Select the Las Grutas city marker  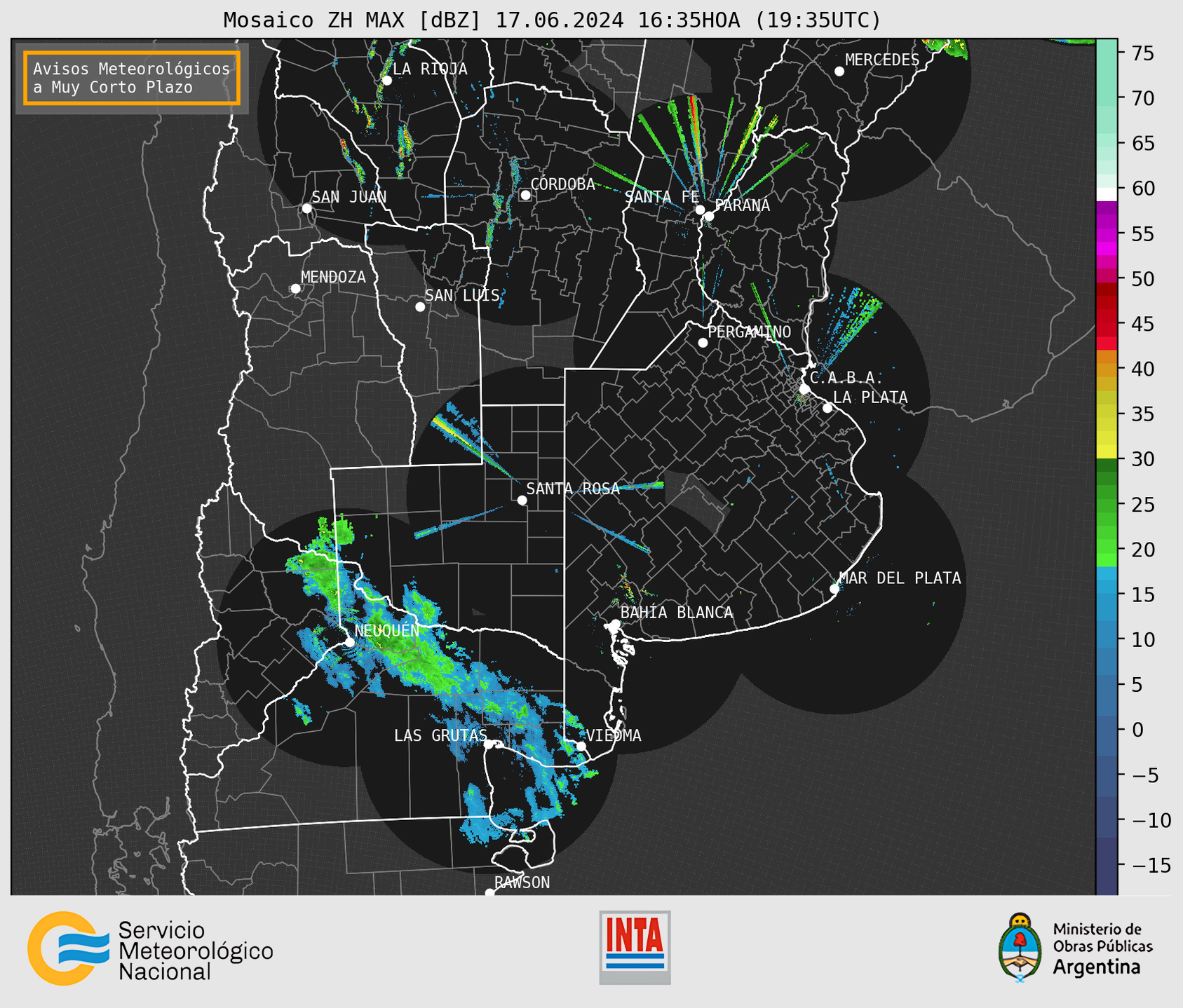489,744
